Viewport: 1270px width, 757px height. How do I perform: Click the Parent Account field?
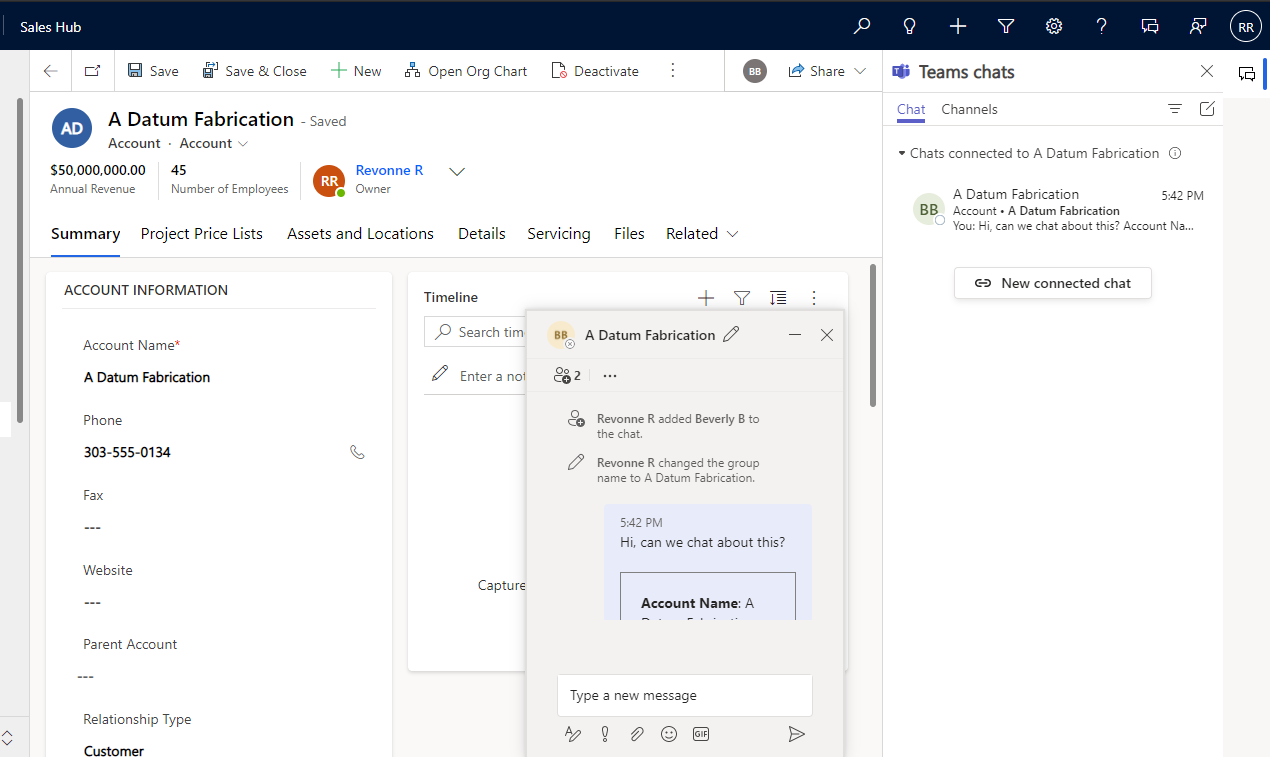click(223, 676)
